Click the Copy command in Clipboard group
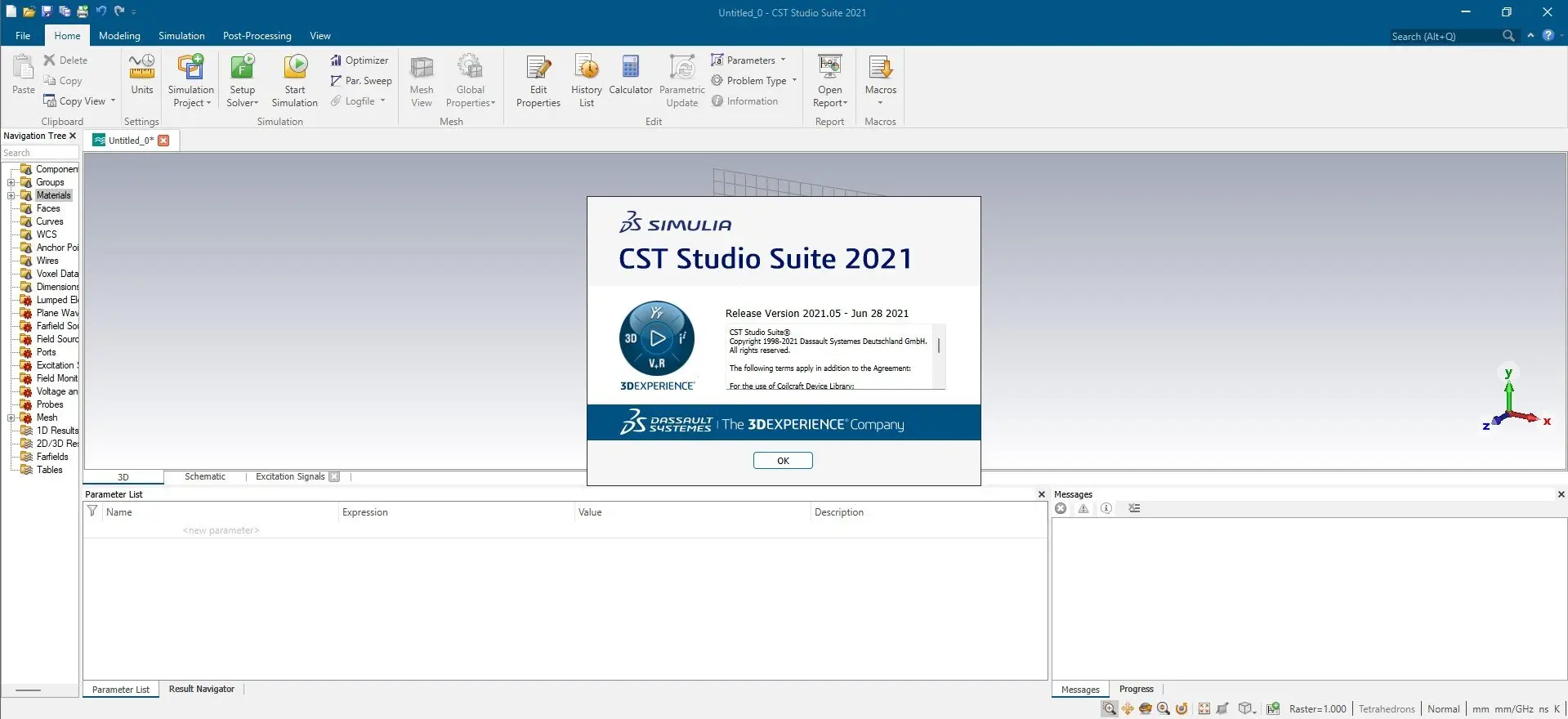Screen dimensions: 1568x719 [63, 81]
